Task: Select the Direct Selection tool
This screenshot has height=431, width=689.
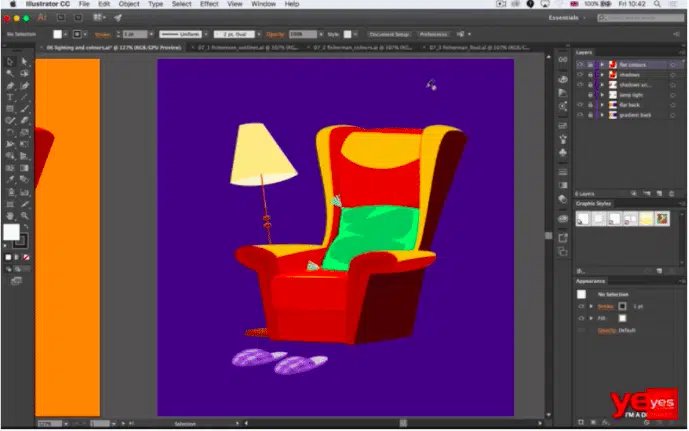Action: click(x=24, y=62)
